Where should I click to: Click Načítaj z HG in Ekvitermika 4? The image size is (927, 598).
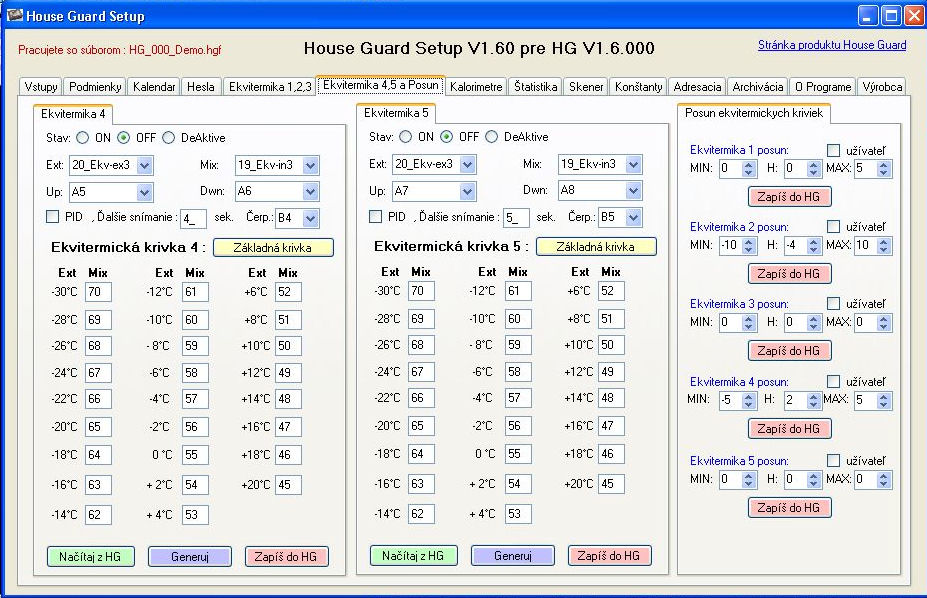(x=90, y=557)
